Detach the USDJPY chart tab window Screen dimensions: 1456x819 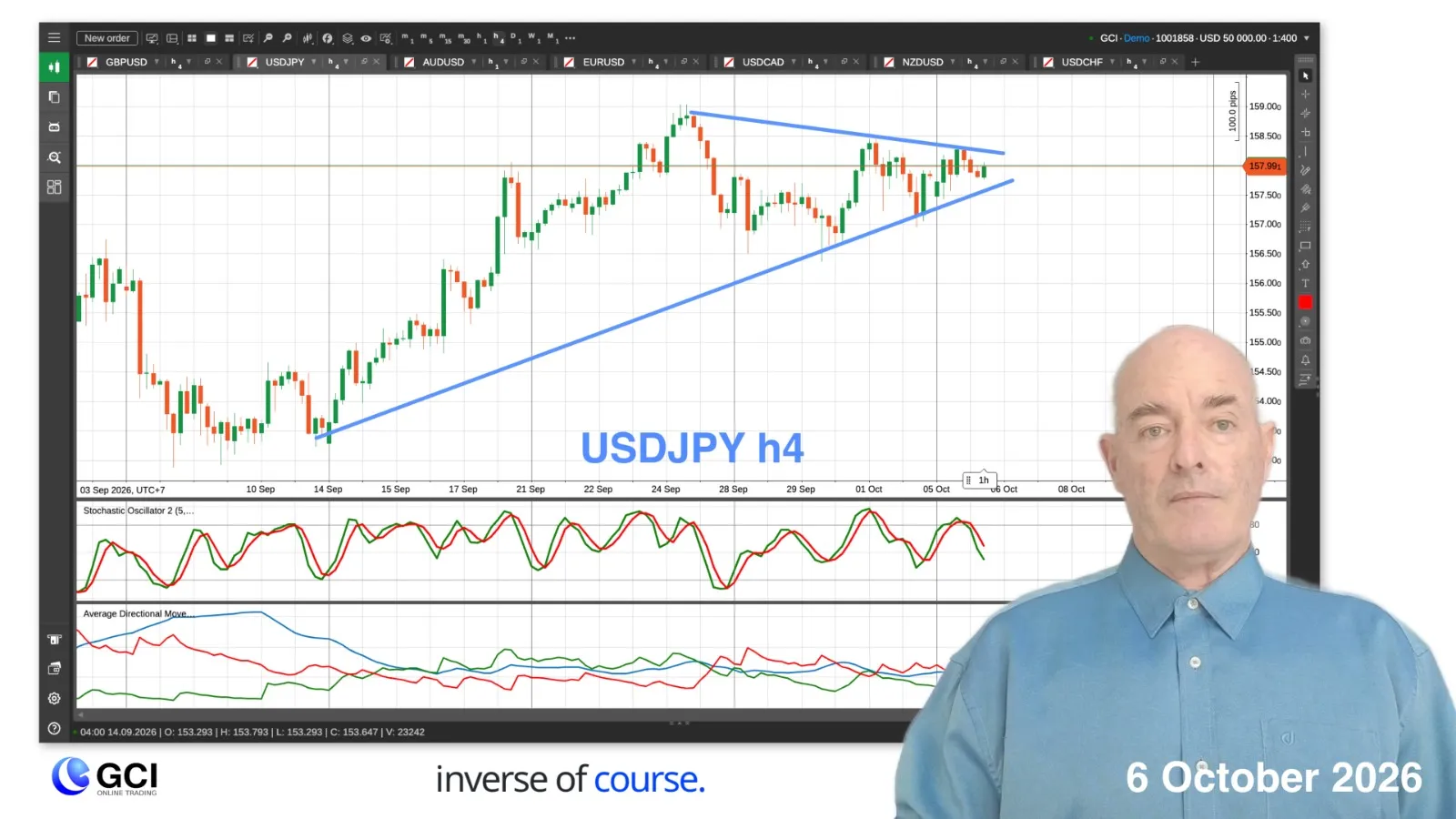(x=364, y=62)
